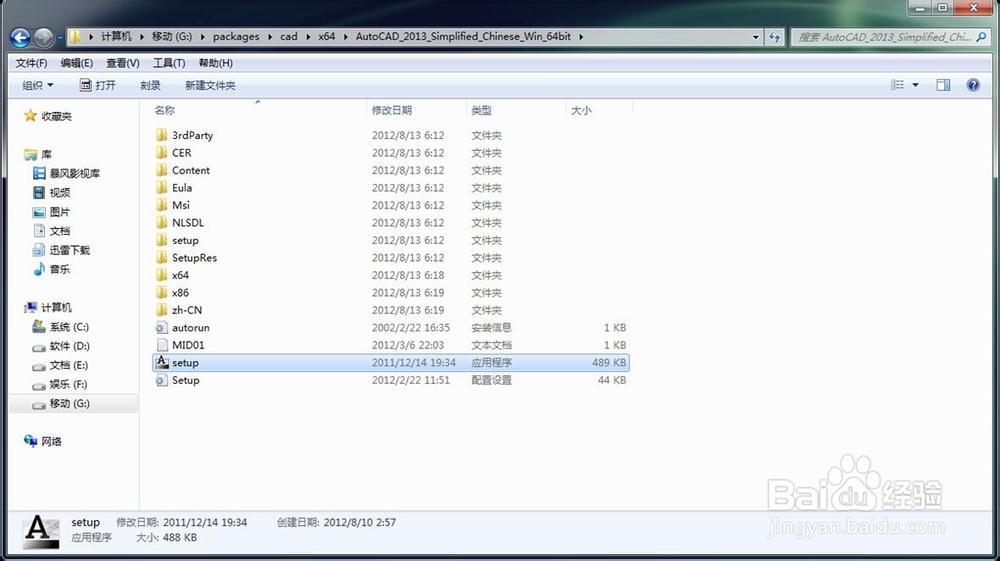Create a folder with 新建文件夹
Image resolution: width=1000 pixels, height=561 pixels.
(x=210, y=85)
